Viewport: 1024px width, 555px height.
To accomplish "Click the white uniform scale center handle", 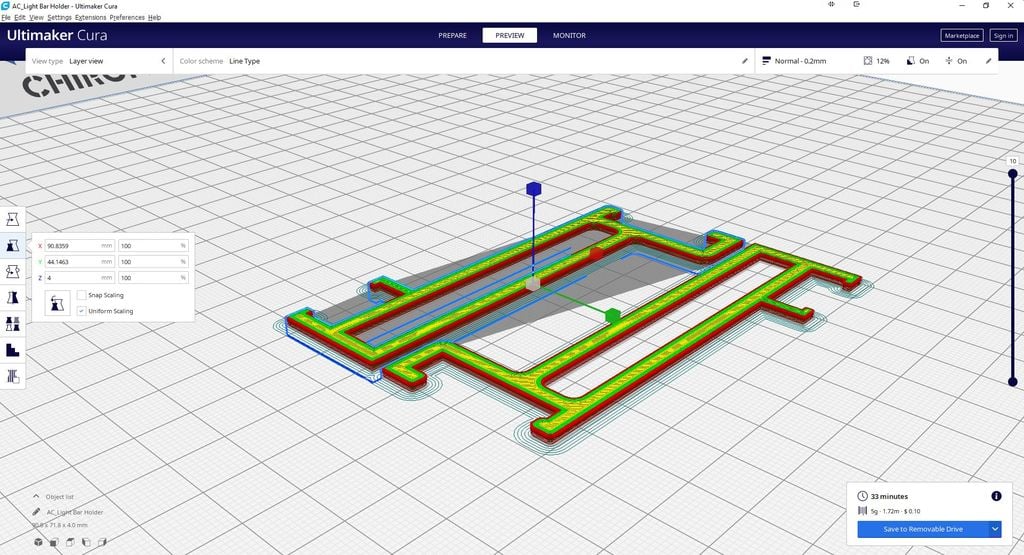I will tap(533, 283).
